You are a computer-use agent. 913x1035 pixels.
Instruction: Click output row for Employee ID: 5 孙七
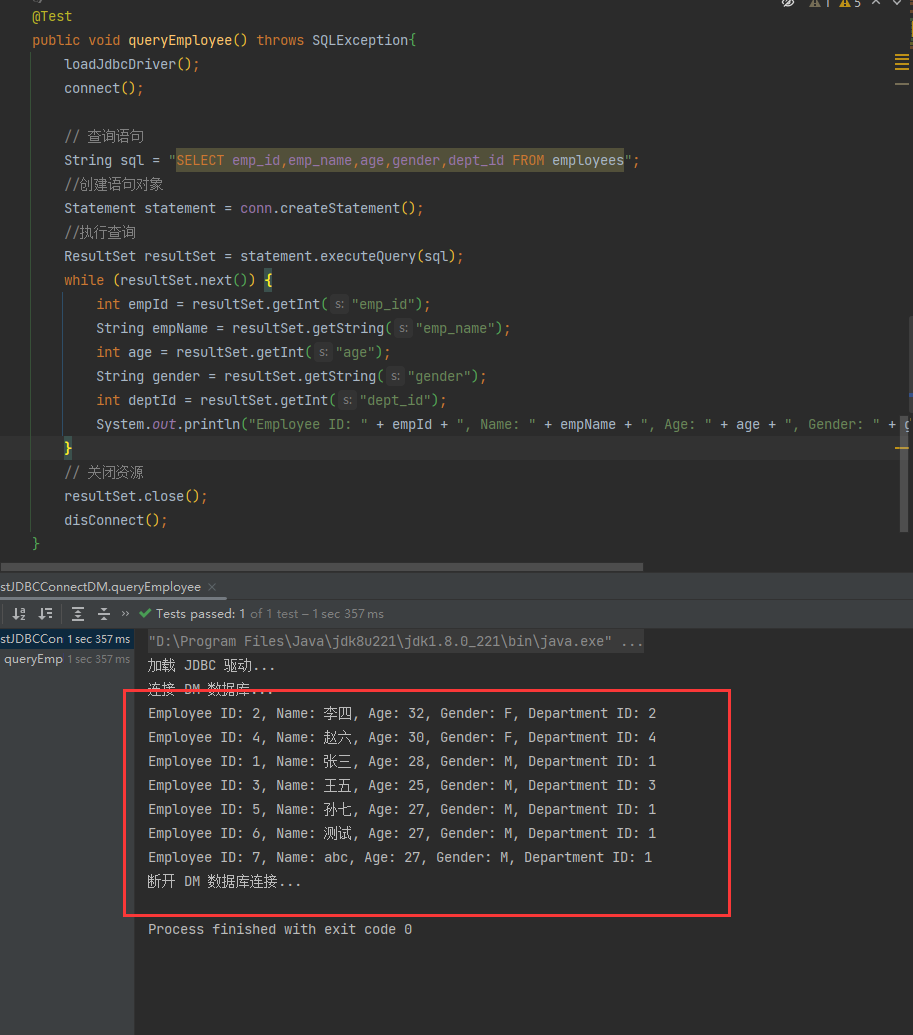click(x=402, y=809)
